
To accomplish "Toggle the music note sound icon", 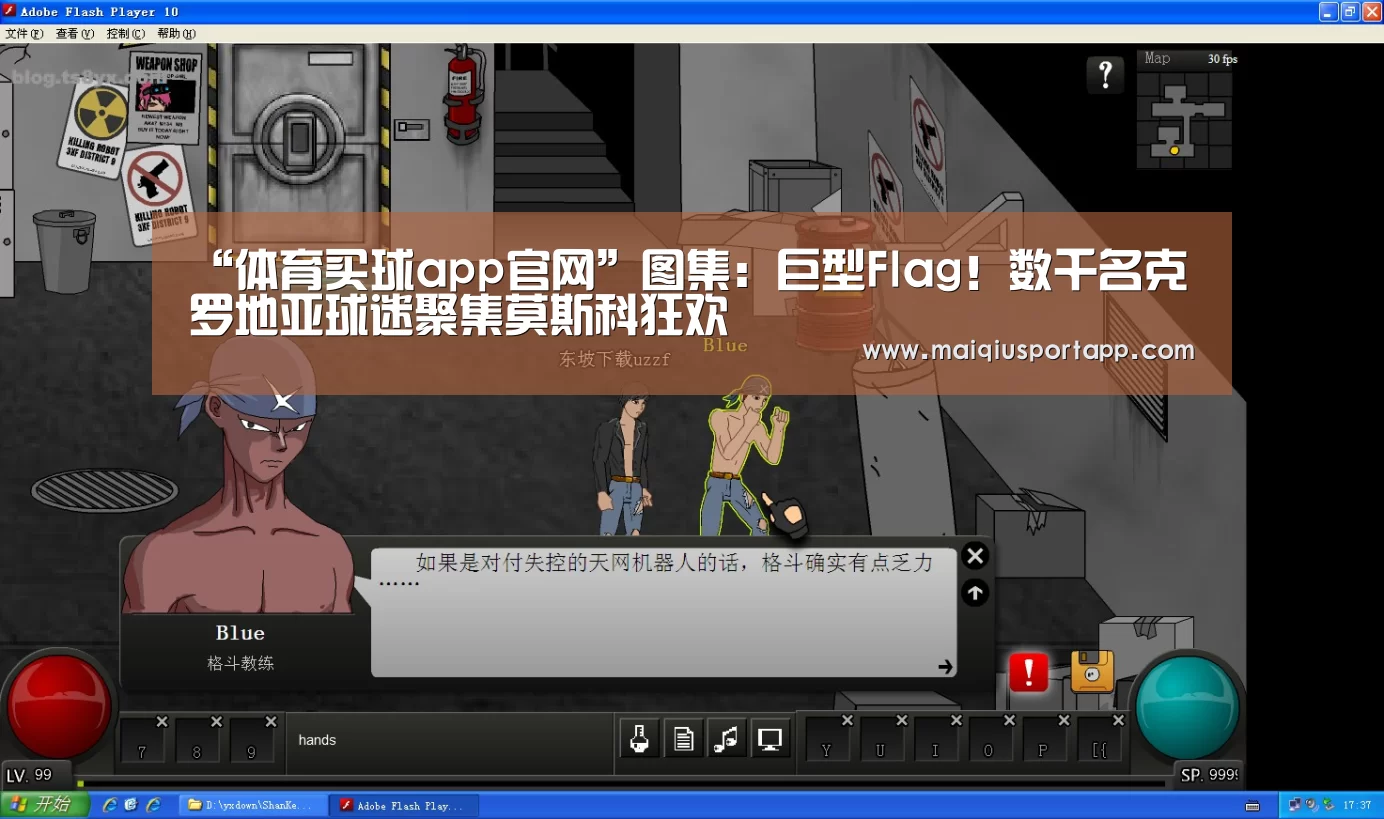I will [727, 739].
